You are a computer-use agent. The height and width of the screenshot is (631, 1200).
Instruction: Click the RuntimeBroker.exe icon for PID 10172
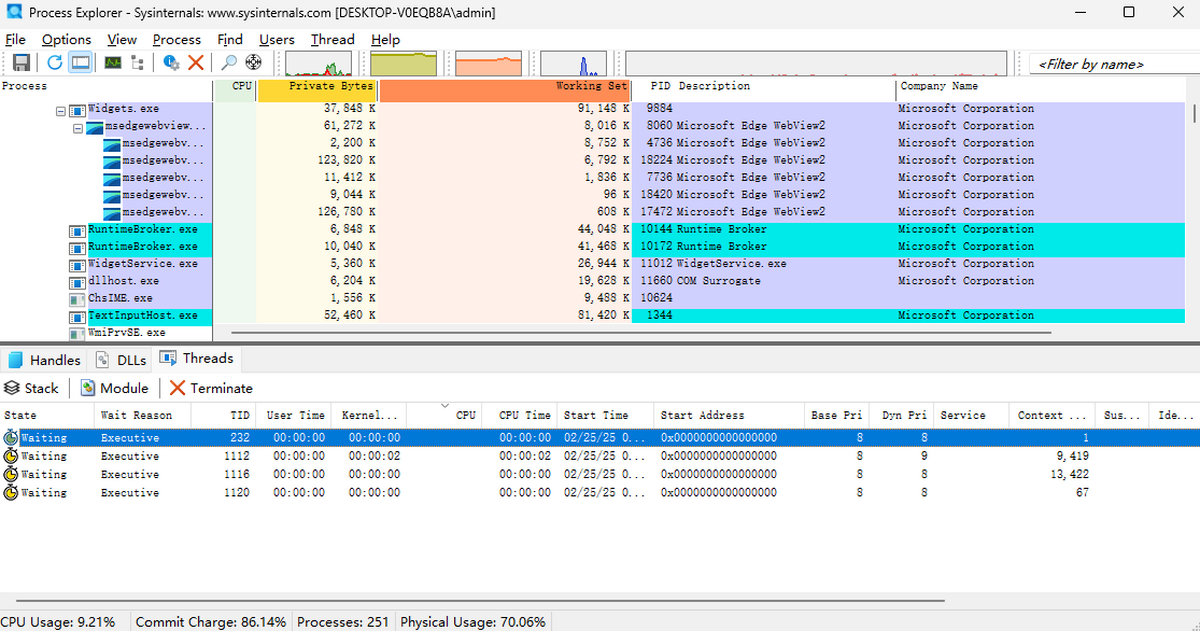[x=77, y=247]
